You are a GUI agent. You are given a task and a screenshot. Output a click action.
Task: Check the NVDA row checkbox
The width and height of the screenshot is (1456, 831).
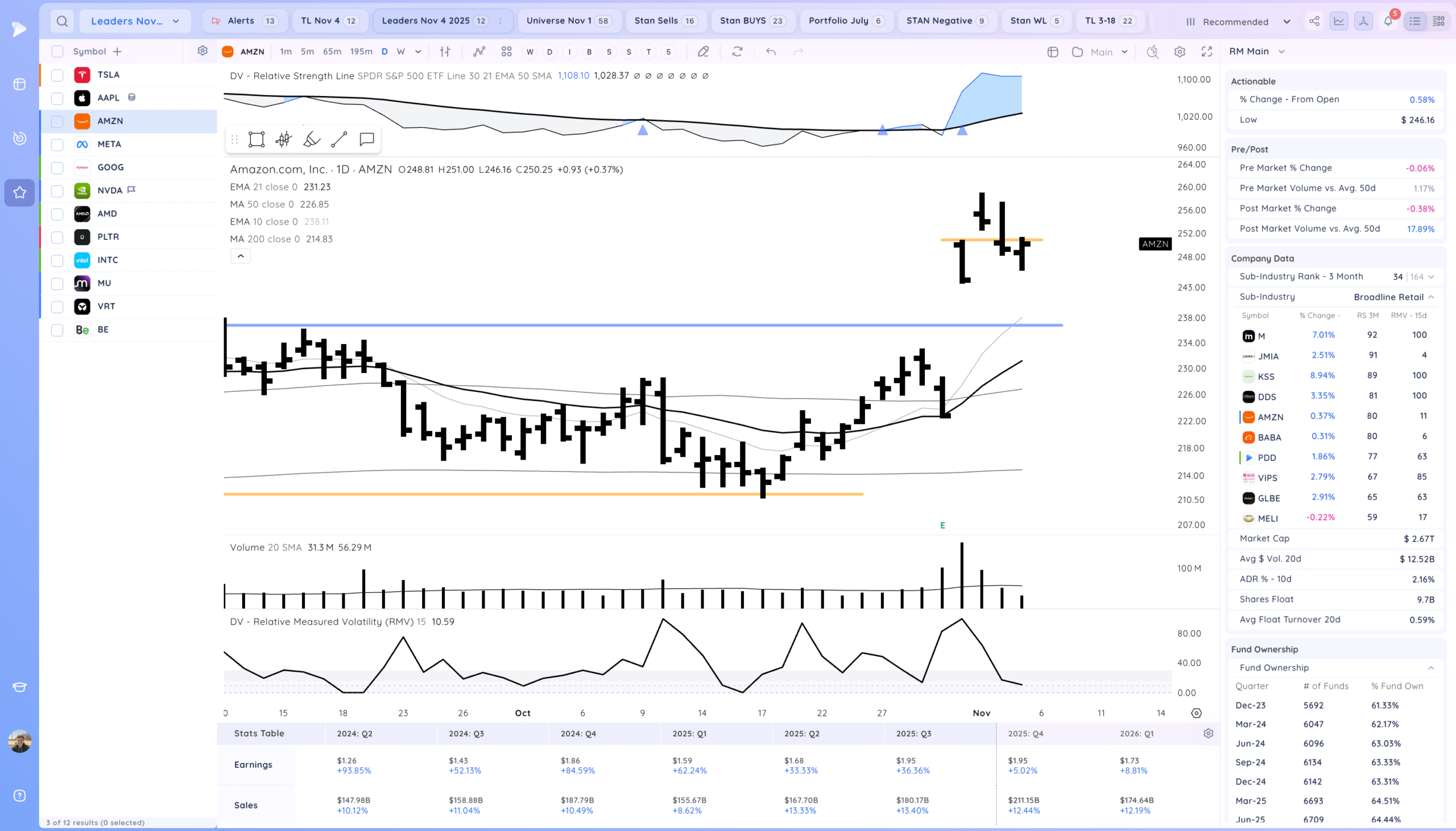pyautogui.click(x=57, y=191)
